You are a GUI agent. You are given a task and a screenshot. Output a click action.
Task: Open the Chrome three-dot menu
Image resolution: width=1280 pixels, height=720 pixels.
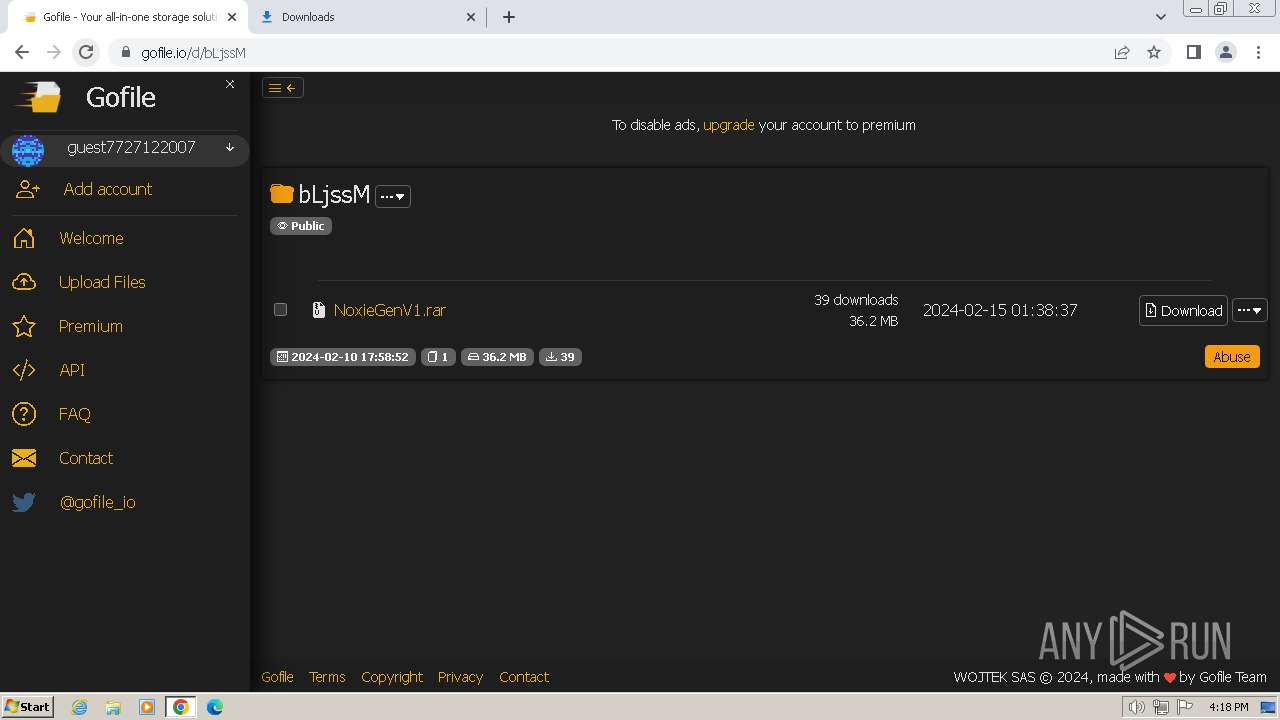pyautogui.click(x=1259, y=53)
